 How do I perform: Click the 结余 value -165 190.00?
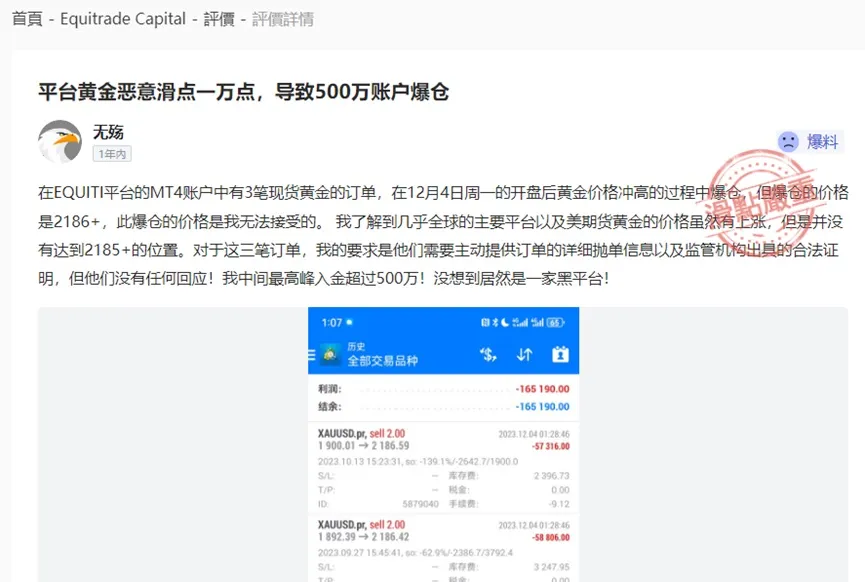[542, 407]
